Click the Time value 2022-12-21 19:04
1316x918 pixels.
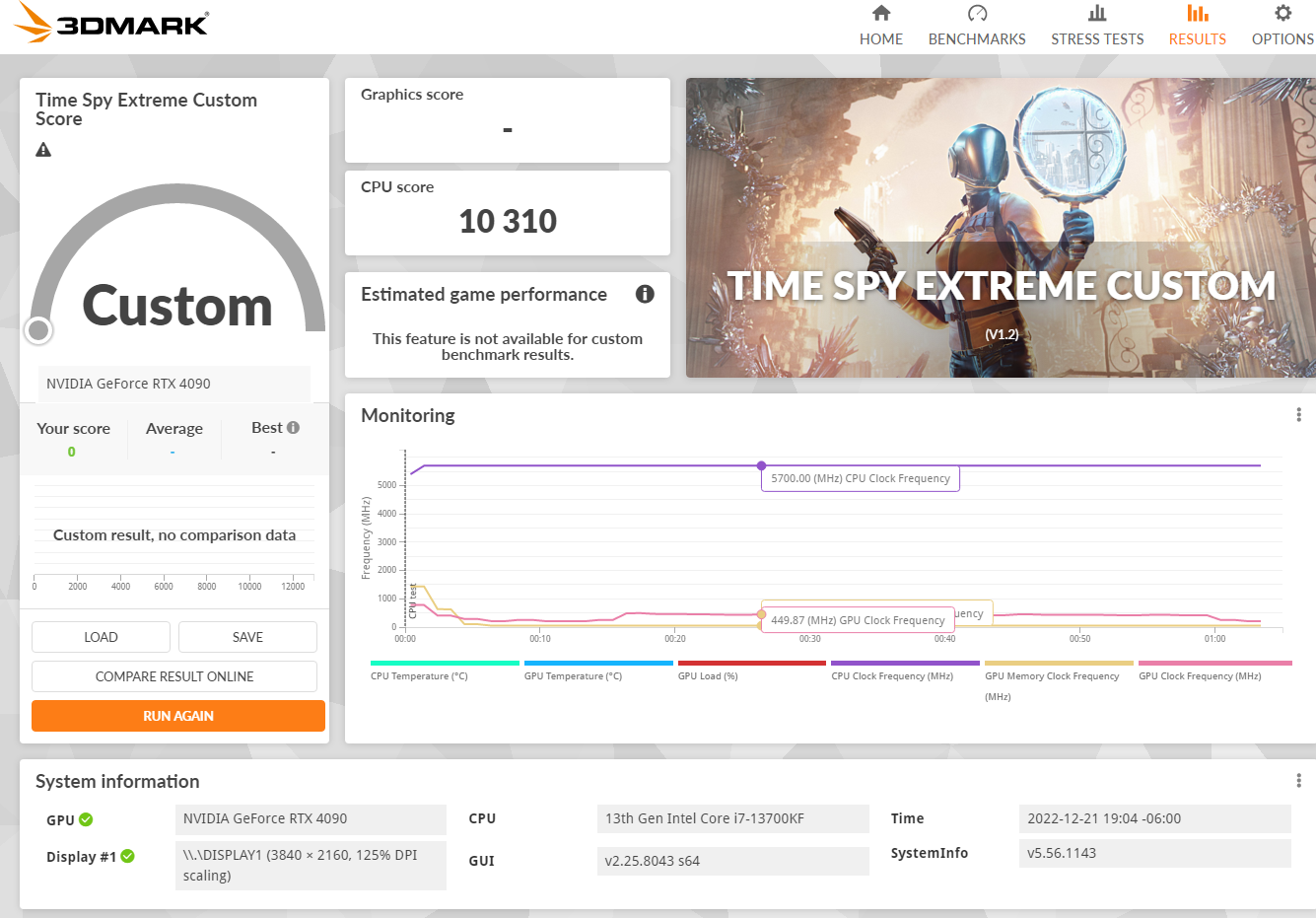(x=1154, y=818)
